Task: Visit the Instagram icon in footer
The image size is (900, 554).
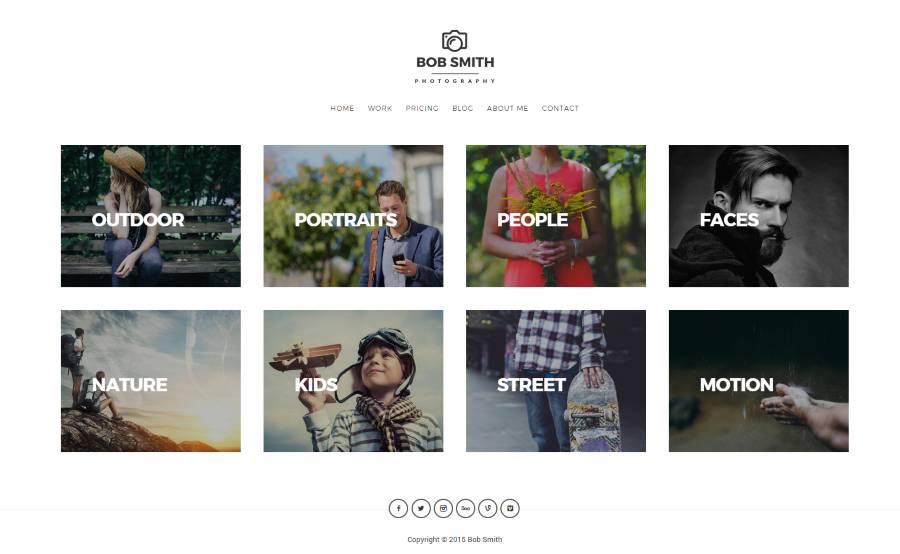Action: (443, 509)
